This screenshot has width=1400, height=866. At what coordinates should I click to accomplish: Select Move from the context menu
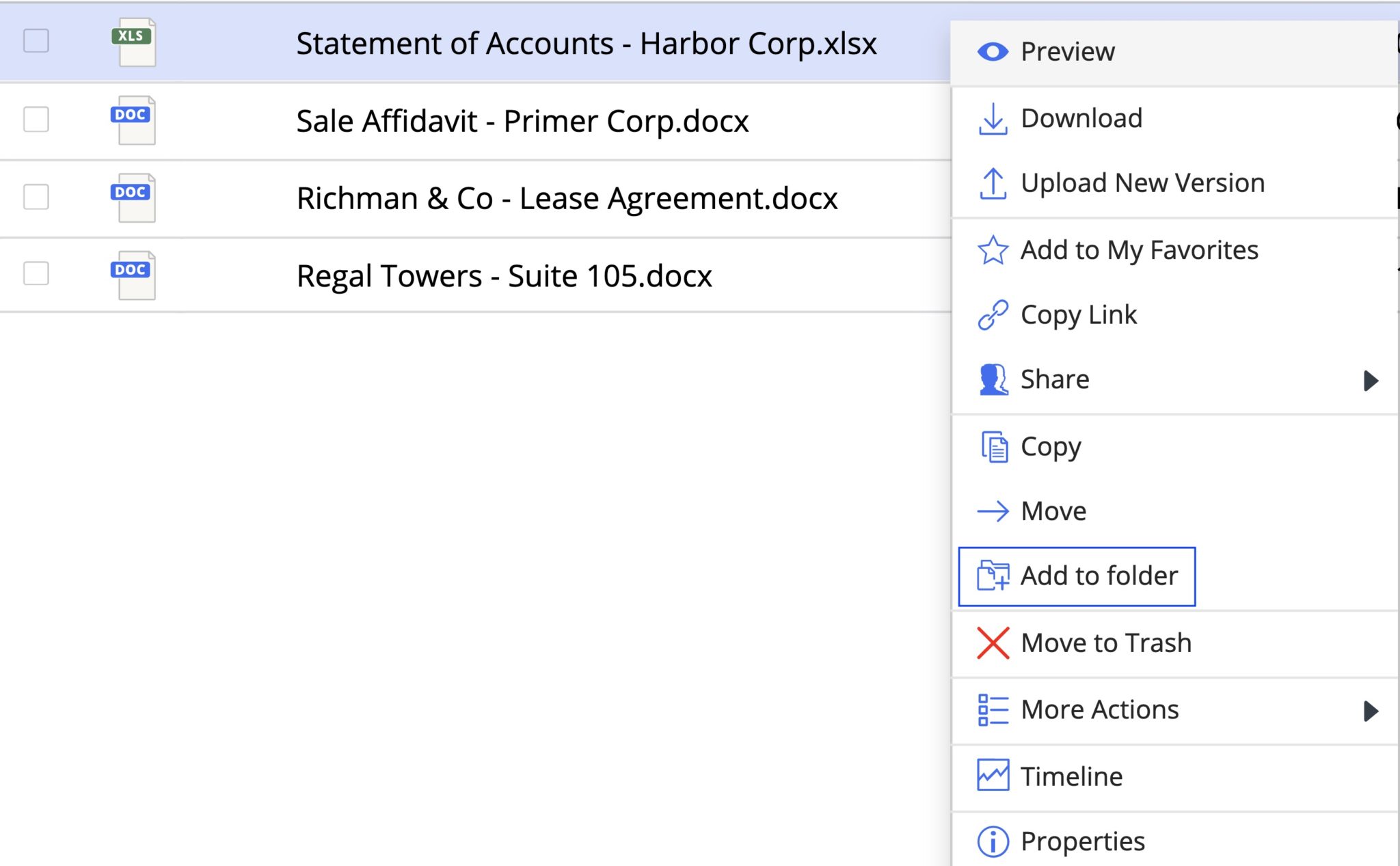[x=1053, y=511]
